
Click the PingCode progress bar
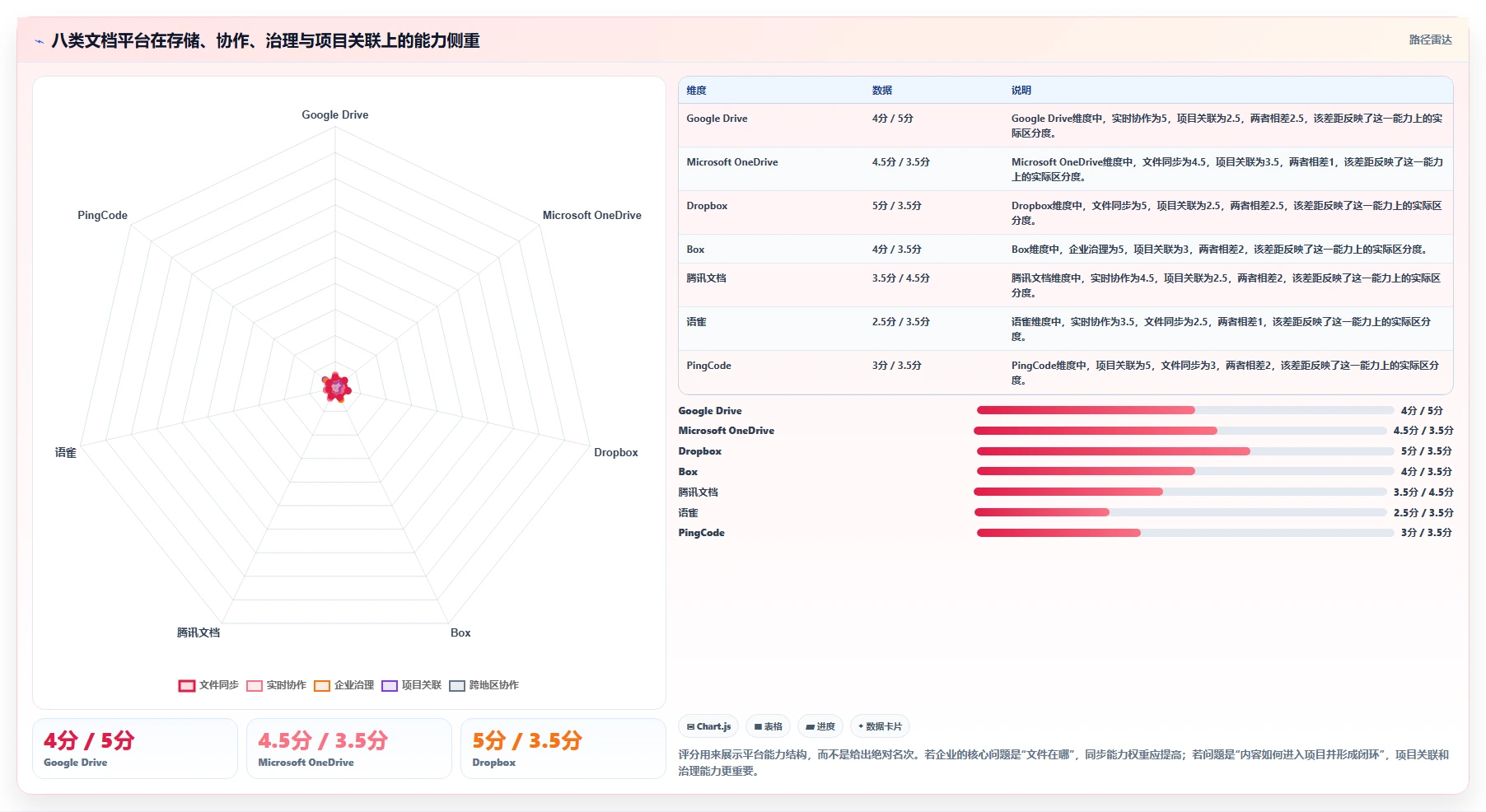click(x=1185, y=533)
